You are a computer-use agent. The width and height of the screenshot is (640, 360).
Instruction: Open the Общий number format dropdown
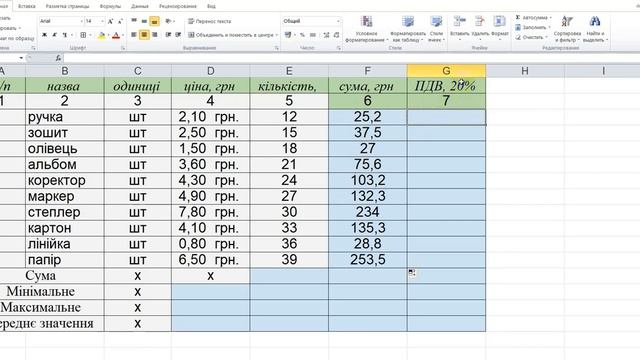pyautogui.click(x=338, y=21)
